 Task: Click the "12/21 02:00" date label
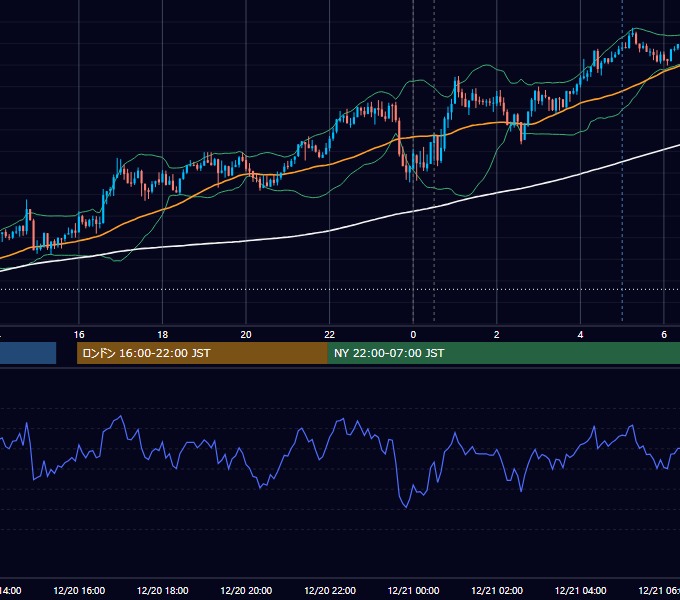[497, 590]
